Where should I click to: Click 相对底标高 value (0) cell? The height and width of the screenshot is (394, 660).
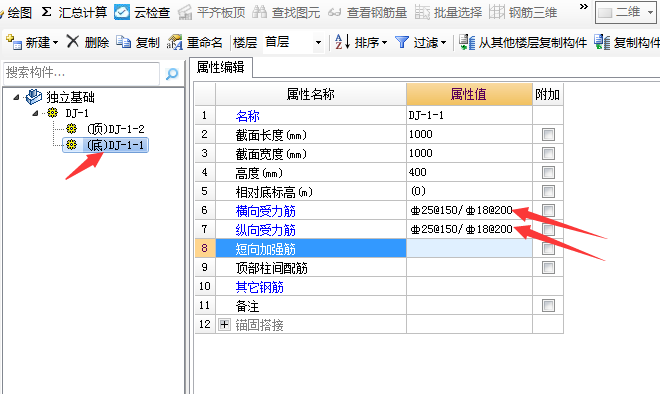(x=469, y=191)
